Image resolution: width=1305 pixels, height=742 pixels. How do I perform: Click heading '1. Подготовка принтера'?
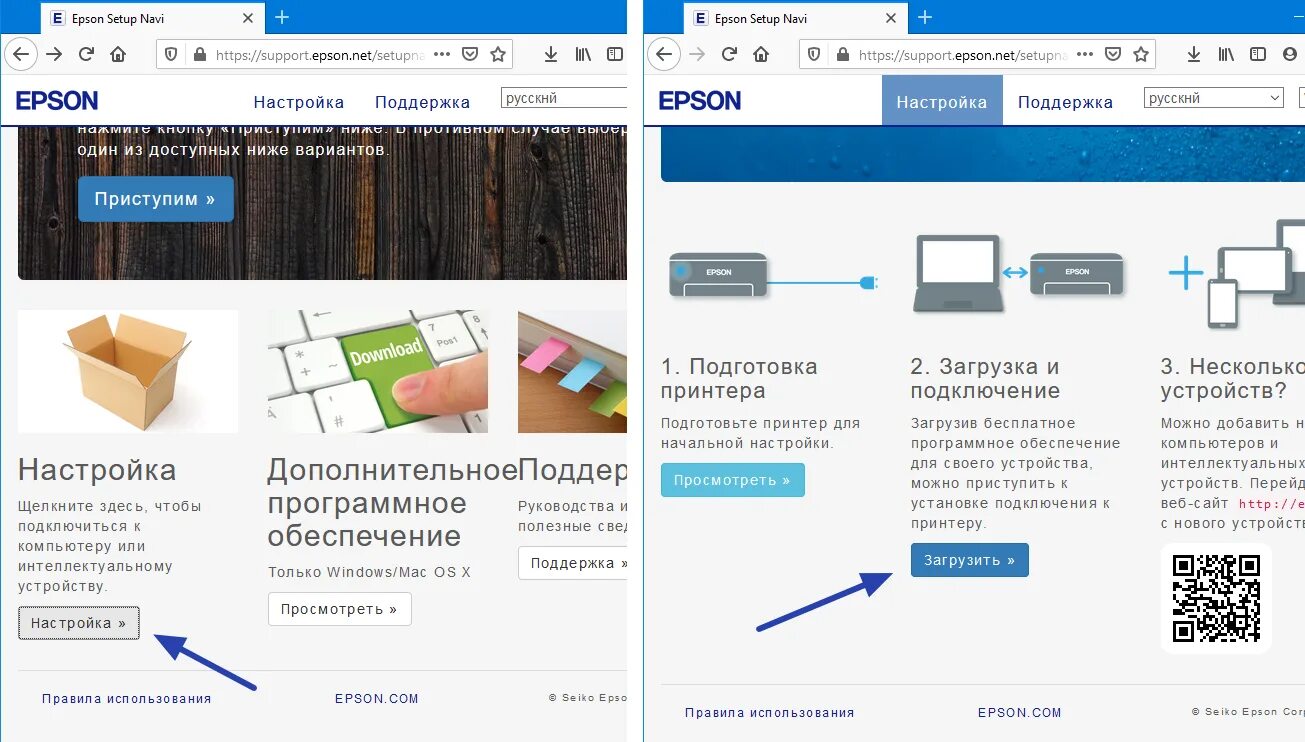(x=739, y=379)
